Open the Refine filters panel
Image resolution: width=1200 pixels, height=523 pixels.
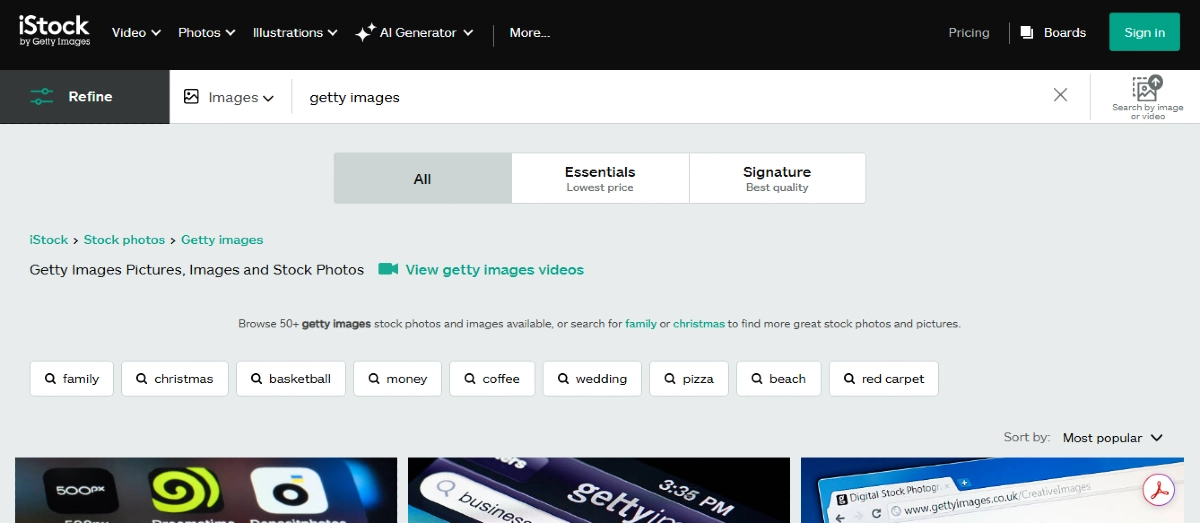85,97
